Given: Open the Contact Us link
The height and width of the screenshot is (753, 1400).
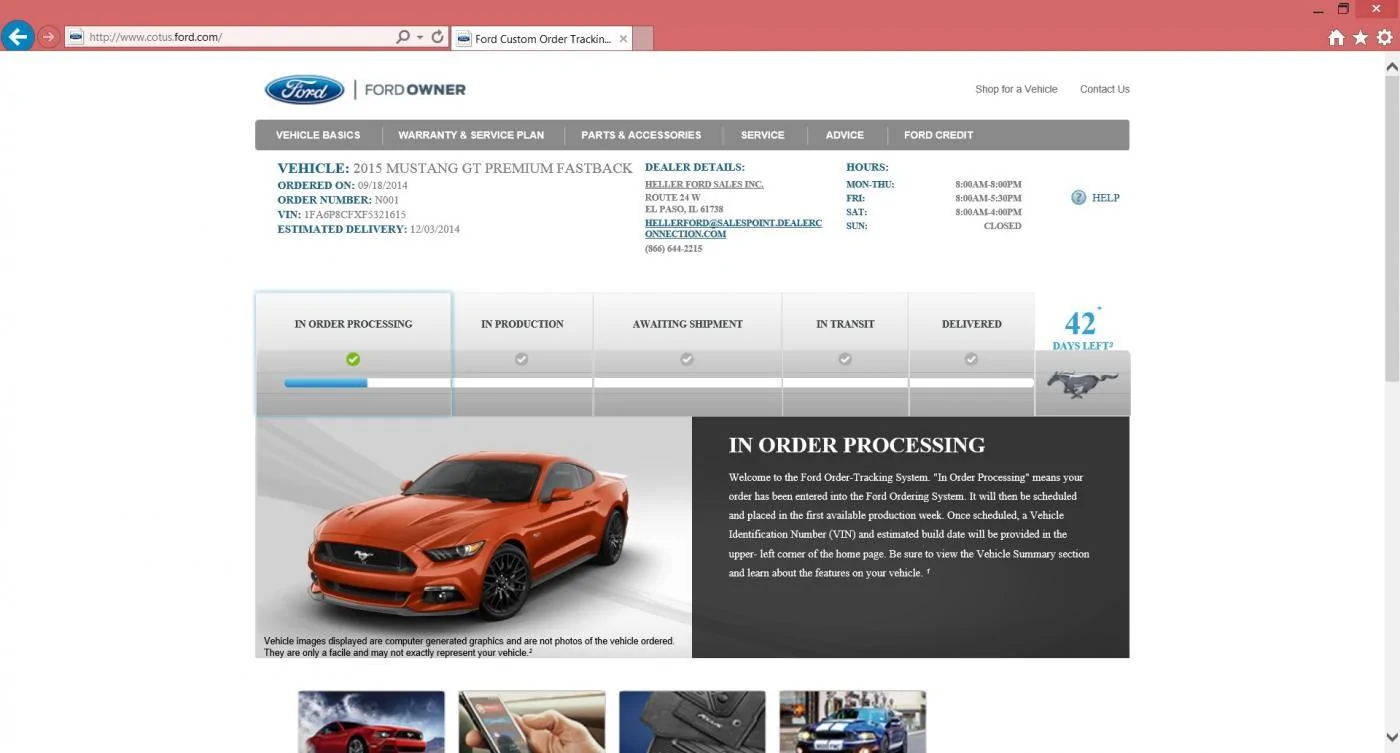Looking at the screenshot, I should (x=1104, y=89).
